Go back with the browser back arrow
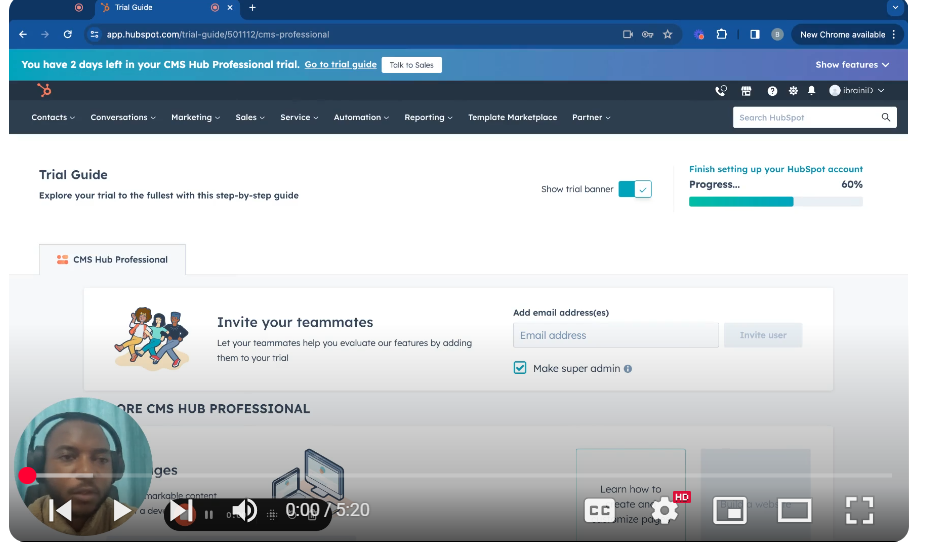 (x=23, y=34)
